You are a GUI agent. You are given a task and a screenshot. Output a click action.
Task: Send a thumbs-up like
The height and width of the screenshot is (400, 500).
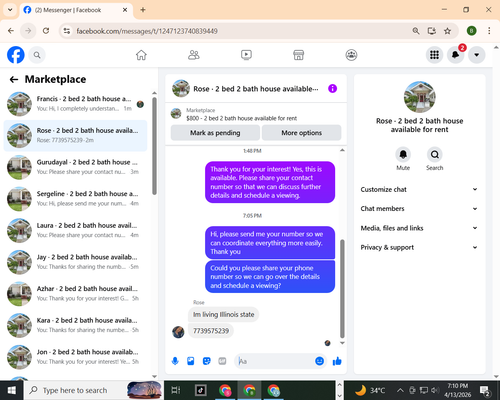click(x=337, y=361)
